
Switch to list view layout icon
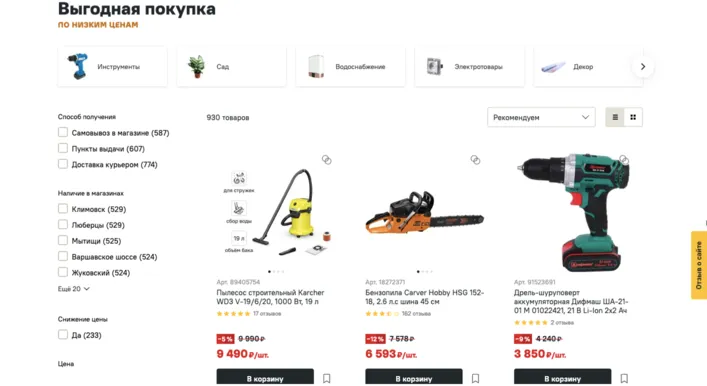pos(615,117)
